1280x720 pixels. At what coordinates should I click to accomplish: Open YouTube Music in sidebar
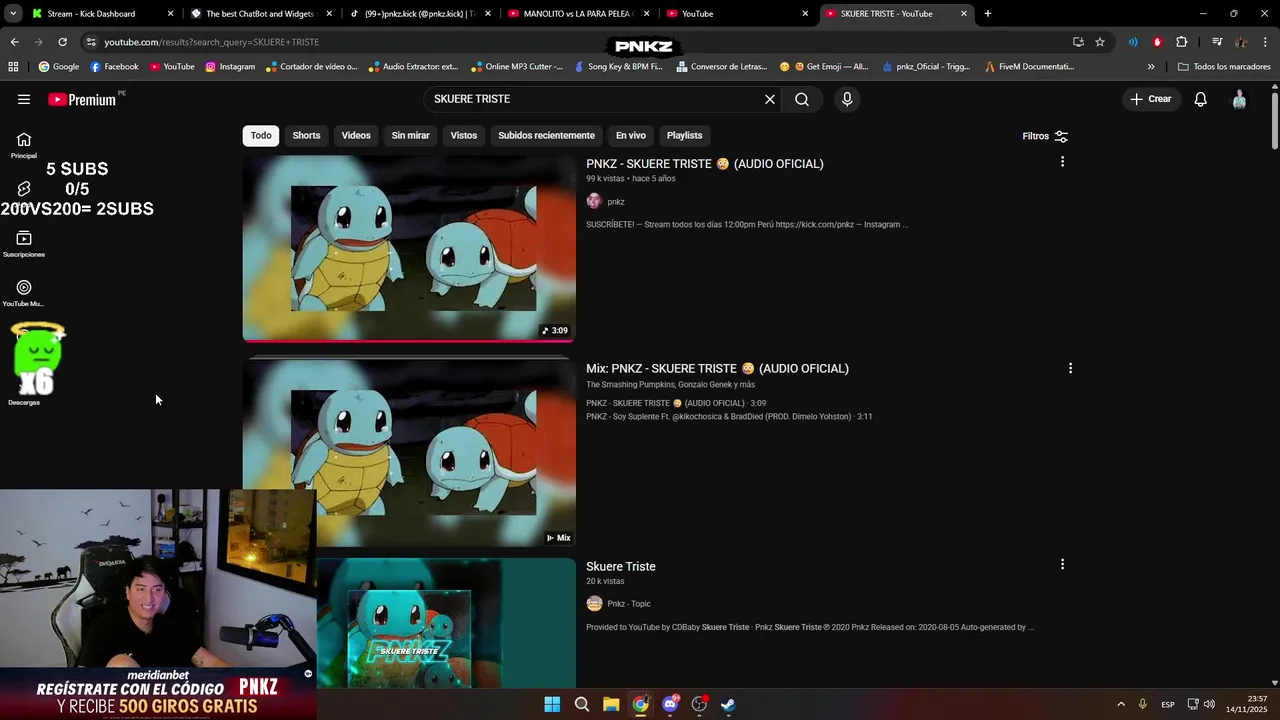point(24,293)
